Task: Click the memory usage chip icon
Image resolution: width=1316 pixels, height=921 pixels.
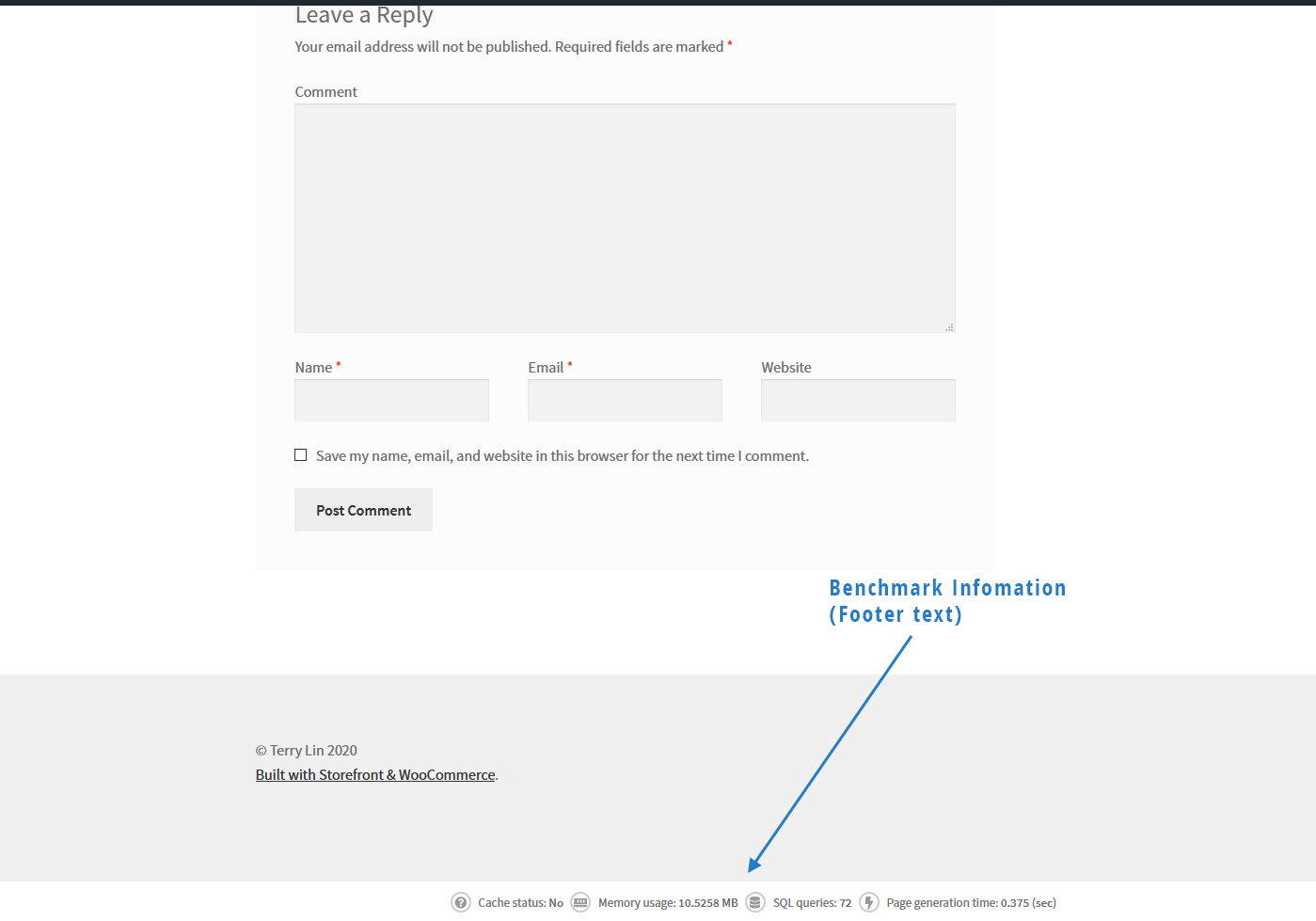Action: [580, 903]
